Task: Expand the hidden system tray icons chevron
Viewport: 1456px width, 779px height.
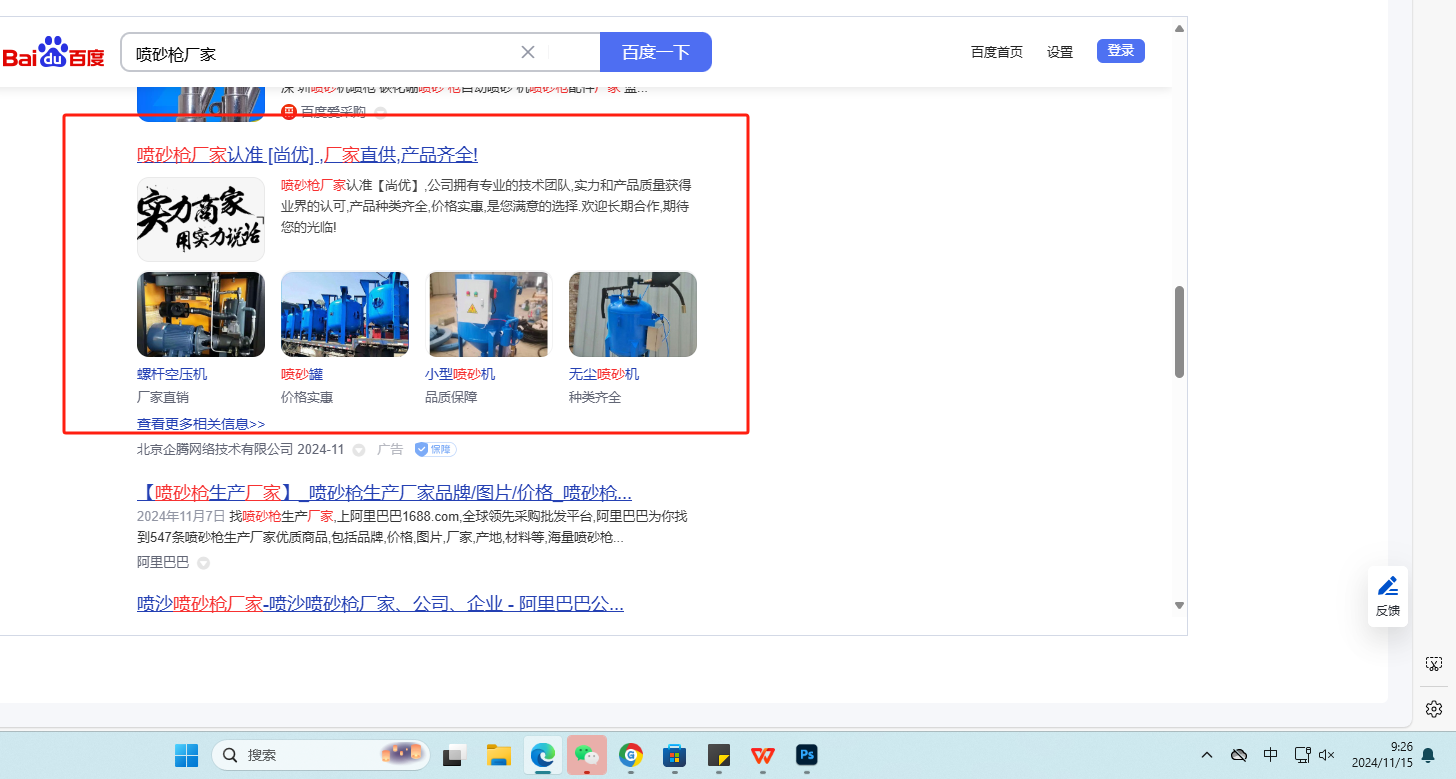Action: [1207, 755]
